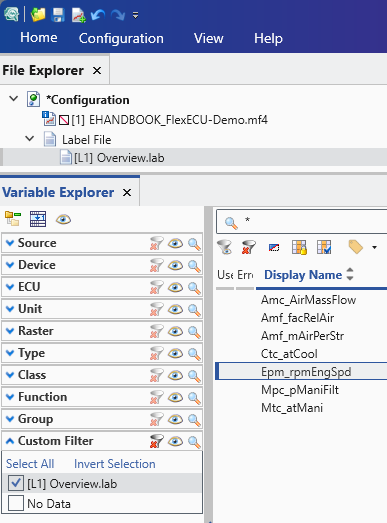Redo the last action
Screen dimensions: 387x523
click(x=117, y=15)
